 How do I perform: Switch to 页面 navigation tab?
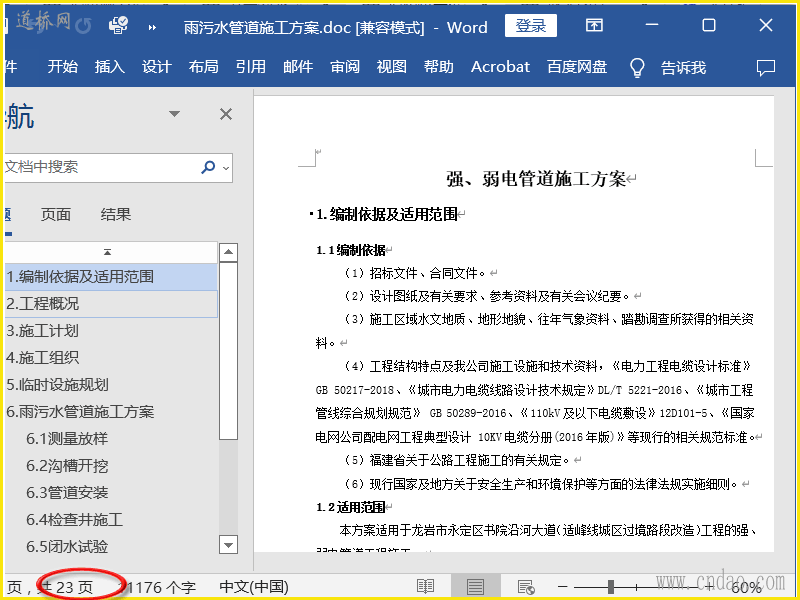[56, 214]
